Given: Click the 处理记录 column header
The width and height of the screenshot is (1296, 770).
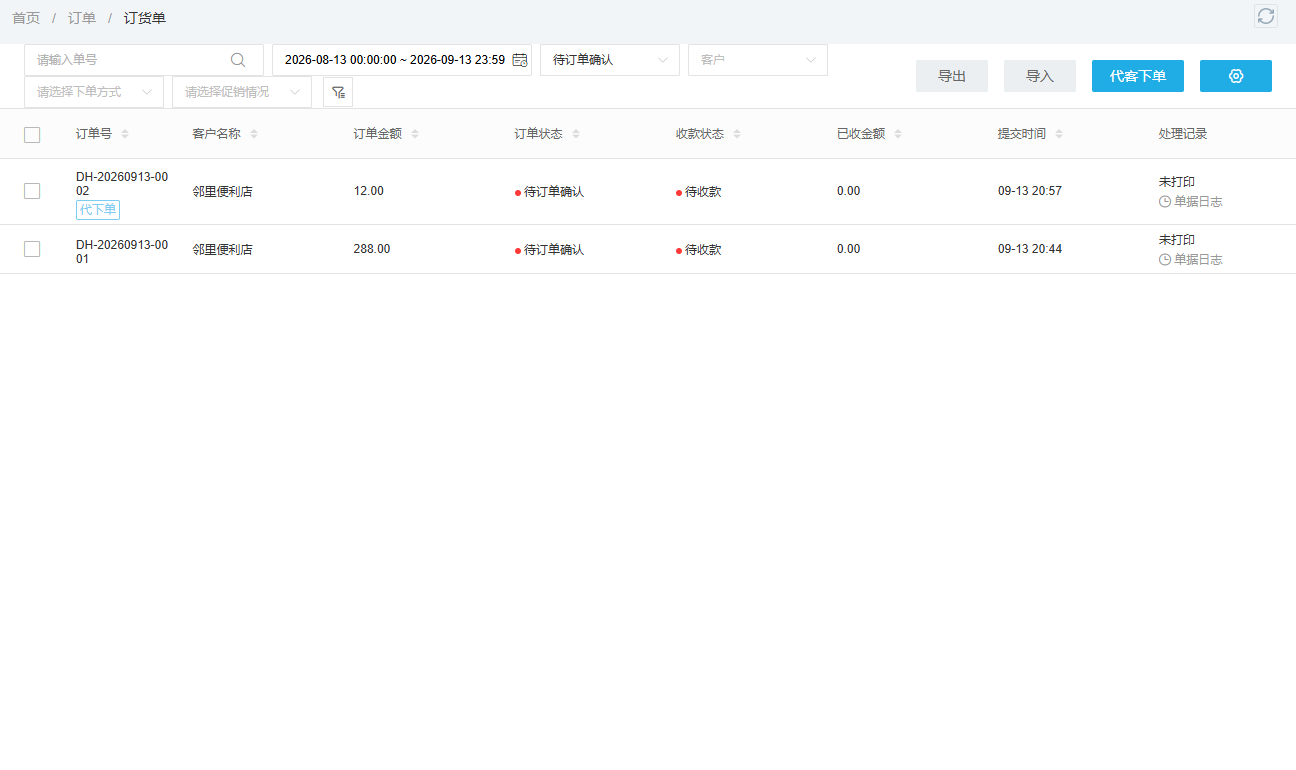Looking at the screenshot, I should [1183, 134].
